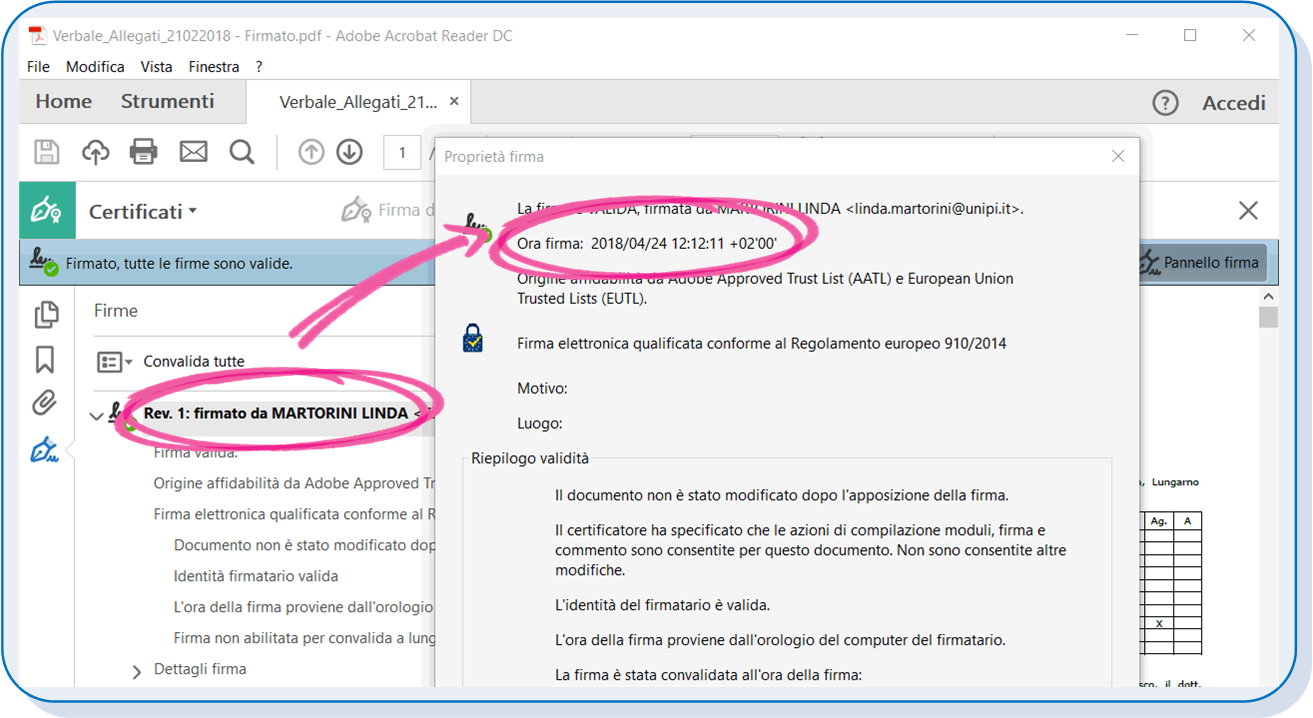Collapse the Rev. 1 signature entry
1313x718 pixels.
point(96,415)
